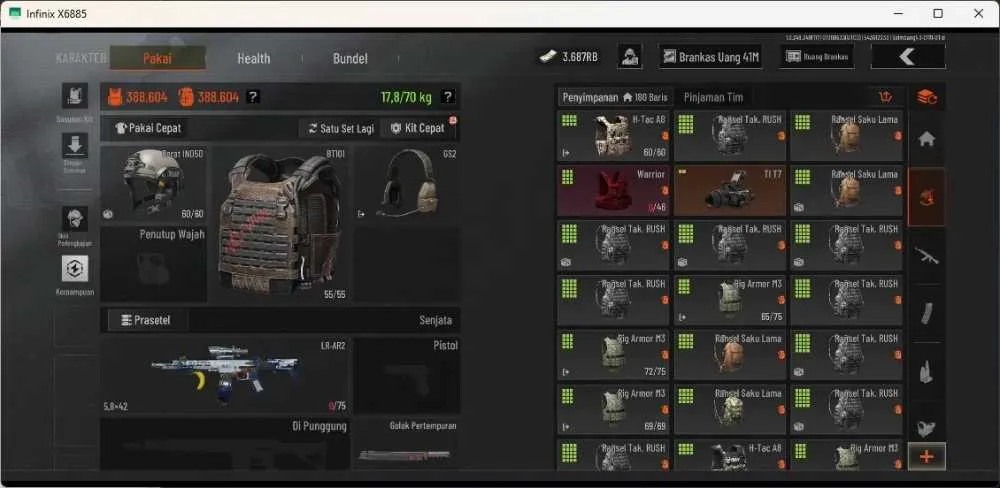Select the T1 T7 night vision item
Image resolution: width=1000 pixels, height=488 pixels.
tap(730, 191)
